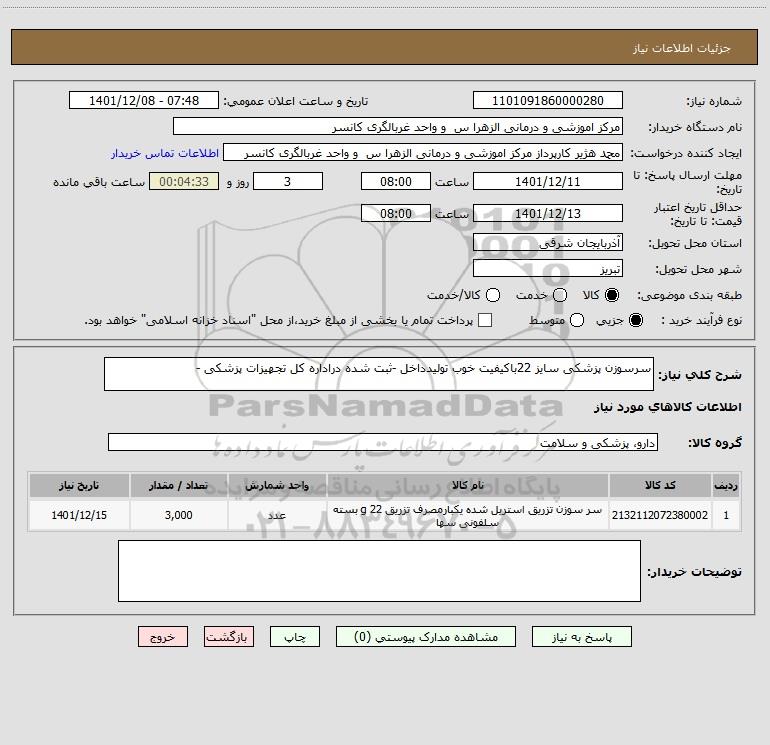
Task: Click need date cell 1401/12/15
Action: (79, 515)
